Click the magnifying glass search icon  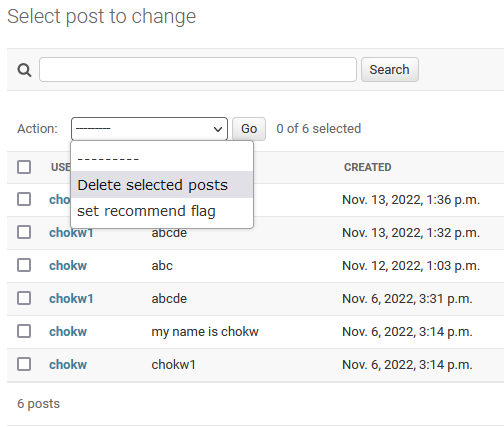[x=24, y=70]
